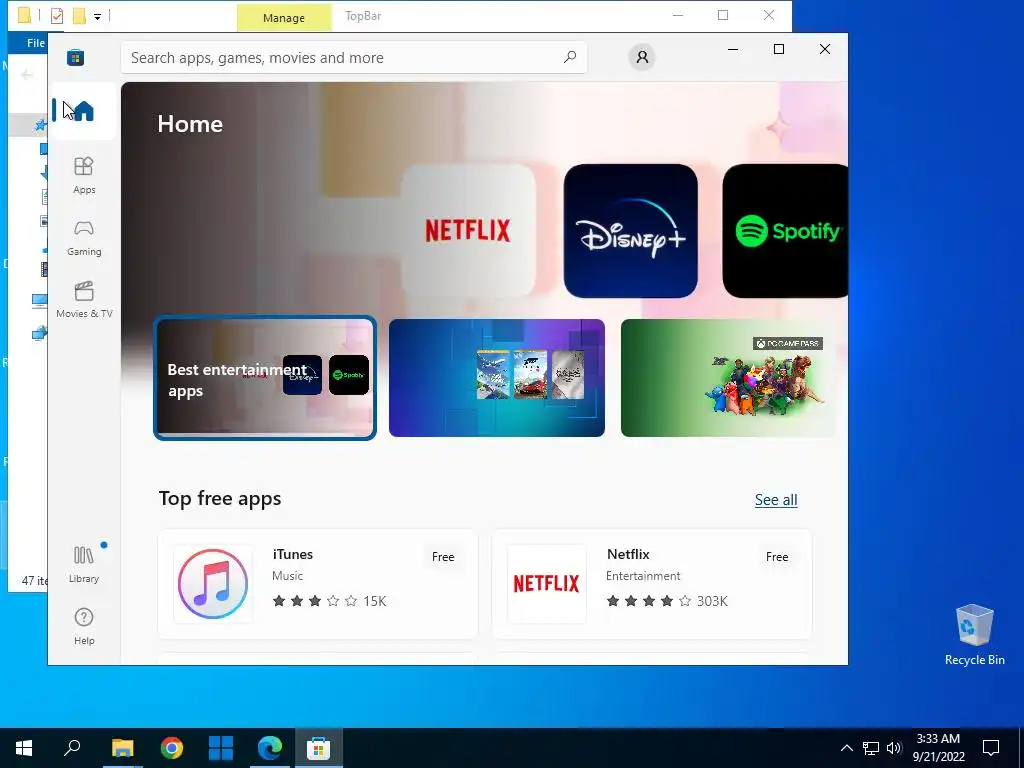Open the Windows Start menu

click(x=24, y=748)
